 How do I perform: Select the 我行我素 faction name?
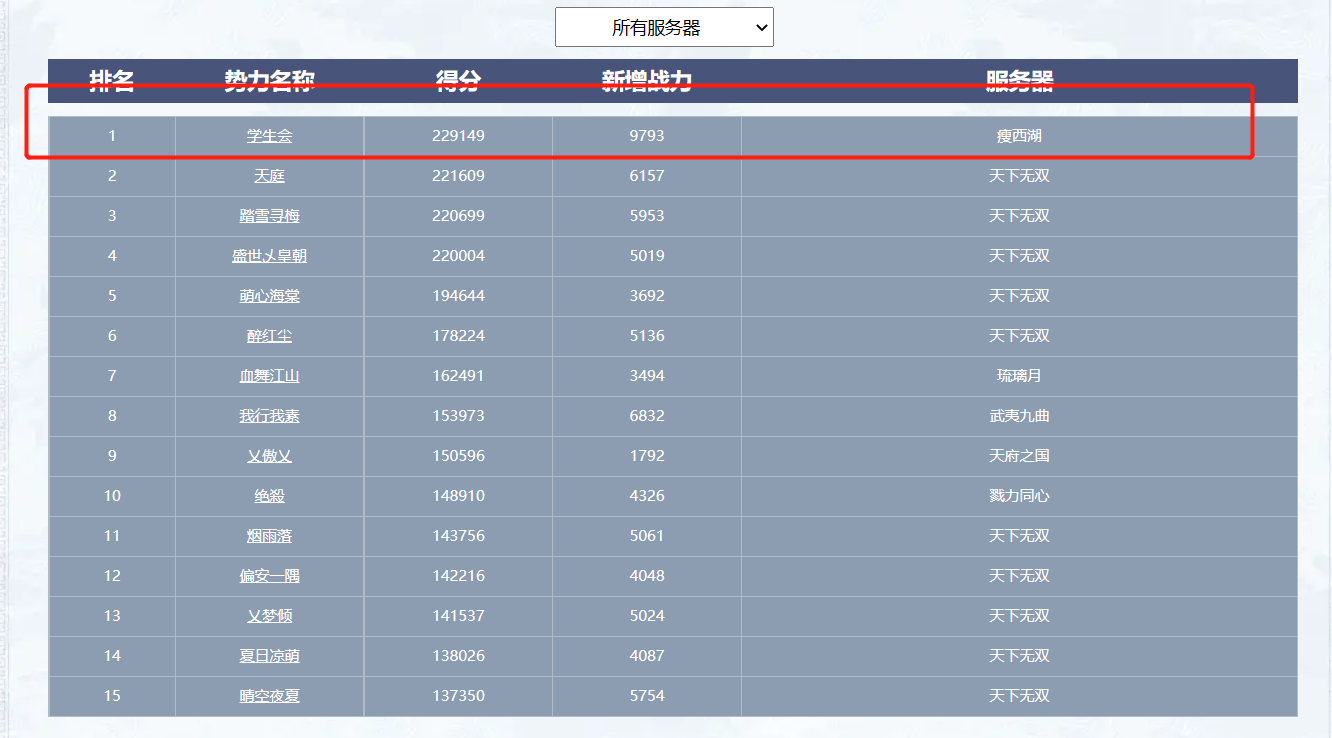[269, 416]
